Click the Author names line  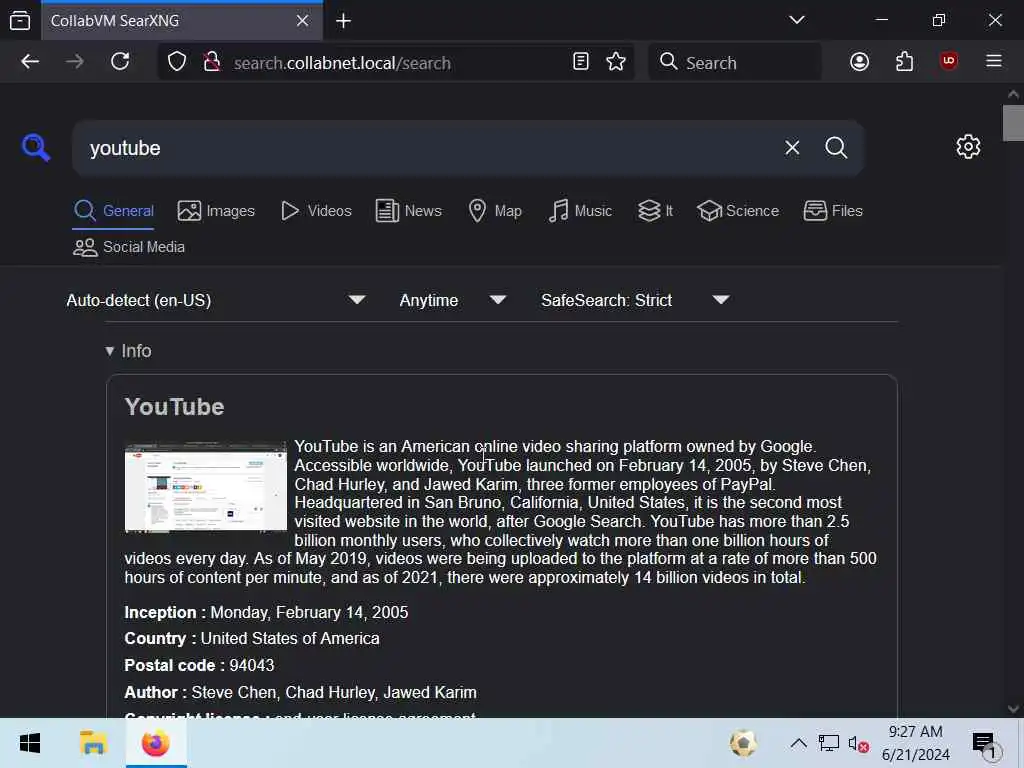click(300, 692)
